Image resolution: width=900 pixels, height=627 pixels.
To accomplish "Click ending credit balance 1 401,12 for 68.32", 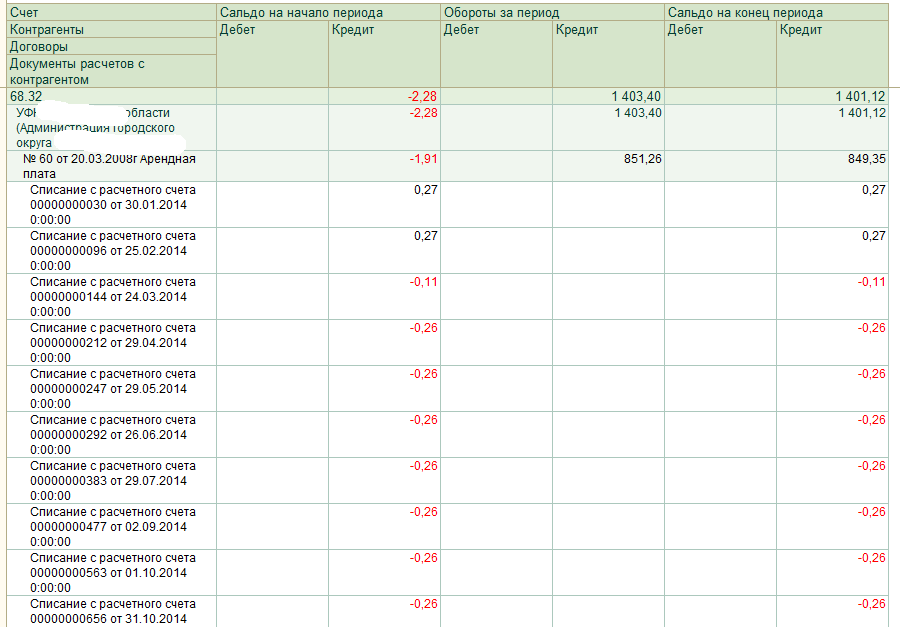I will point(860,96).
